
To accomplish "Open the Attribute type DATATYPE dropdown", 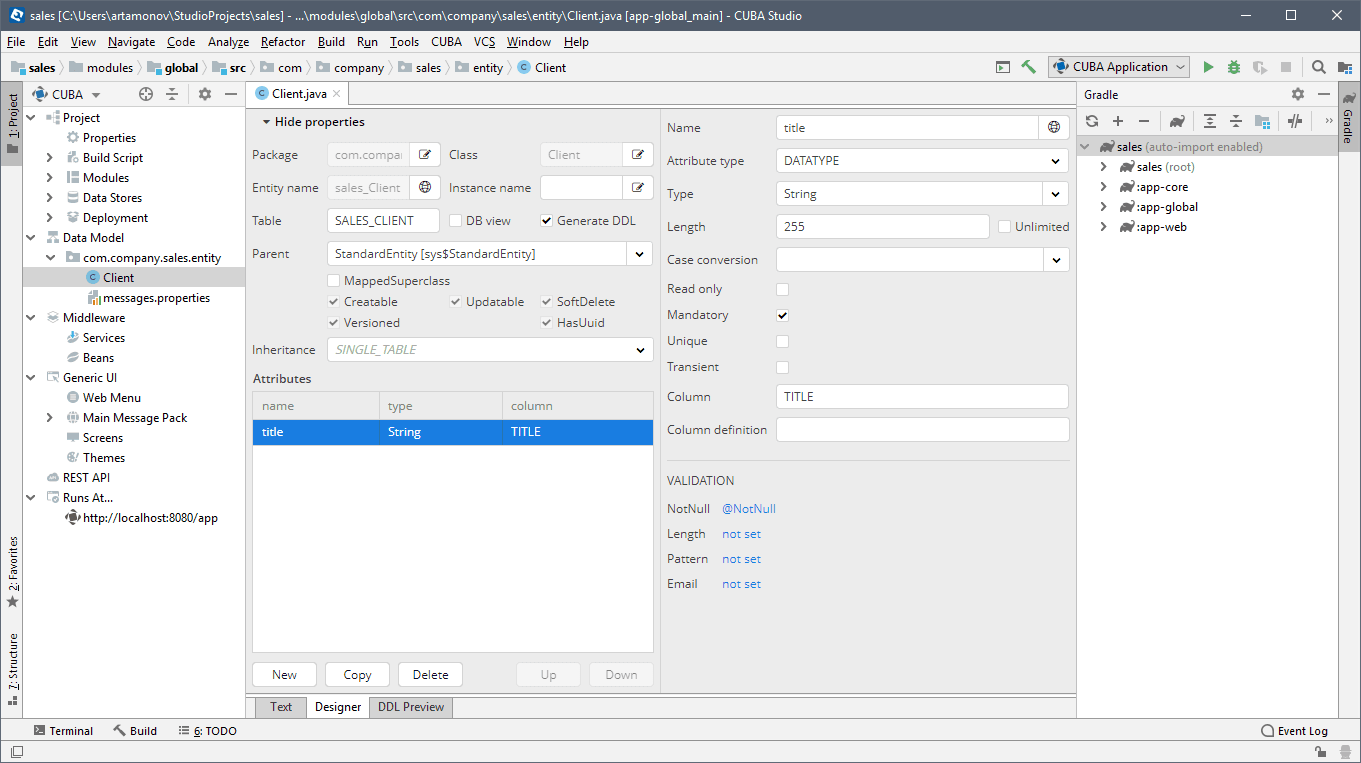I will click(x=922, y=161).
